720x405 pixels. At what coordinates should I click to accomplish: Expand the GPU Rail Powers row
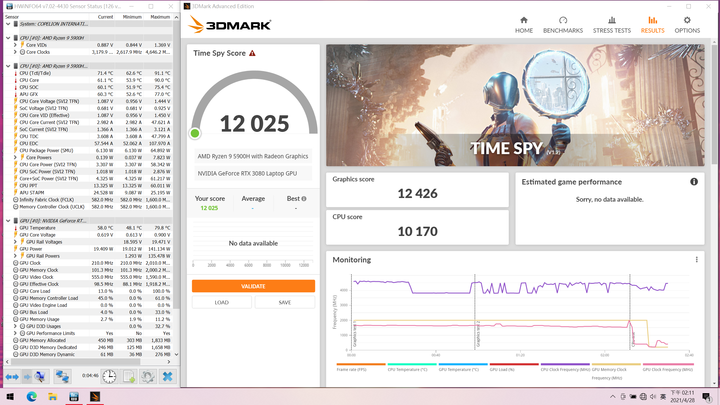pyautogui.click(x=15, y=256)
